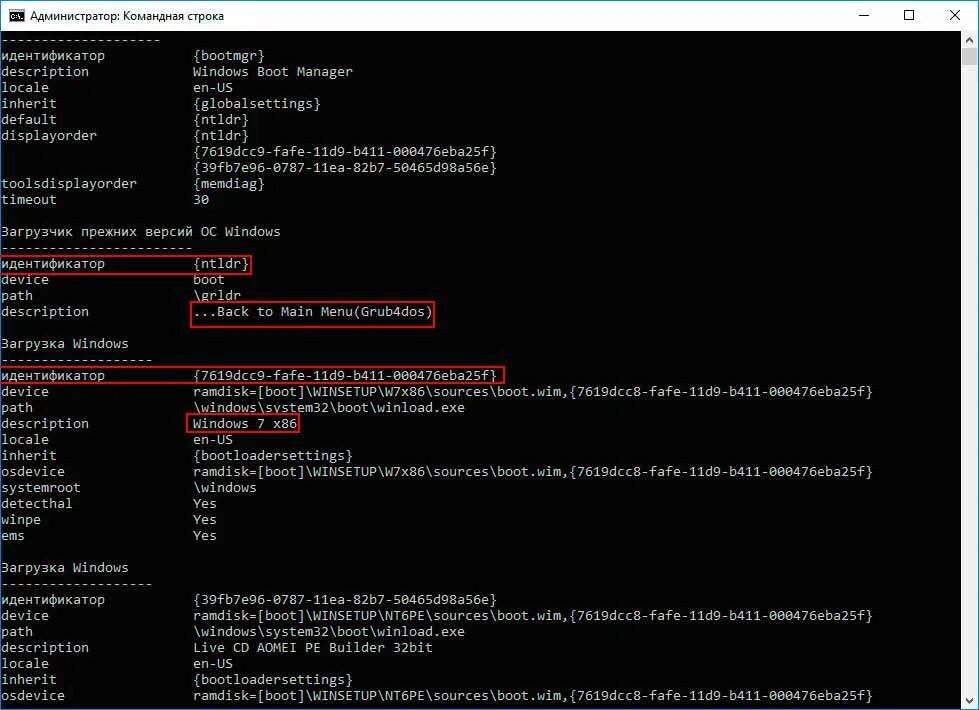Click the timeout value 30

(x=201, y=200)
